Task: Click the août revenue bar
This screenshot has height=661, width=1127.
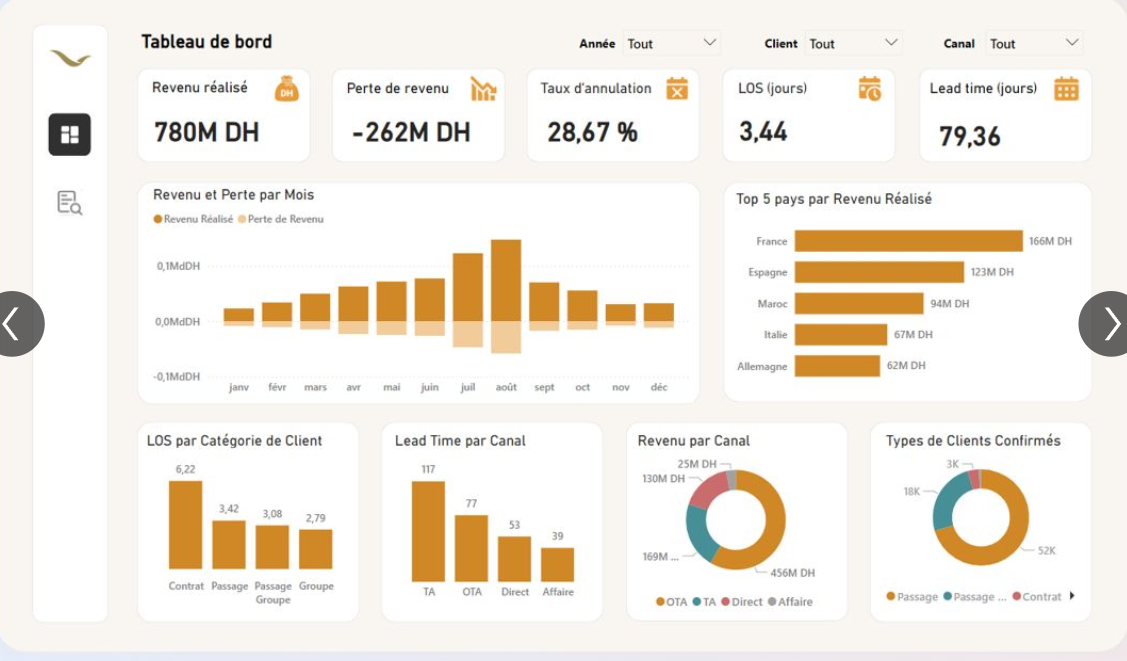Action: coord(506,280)
